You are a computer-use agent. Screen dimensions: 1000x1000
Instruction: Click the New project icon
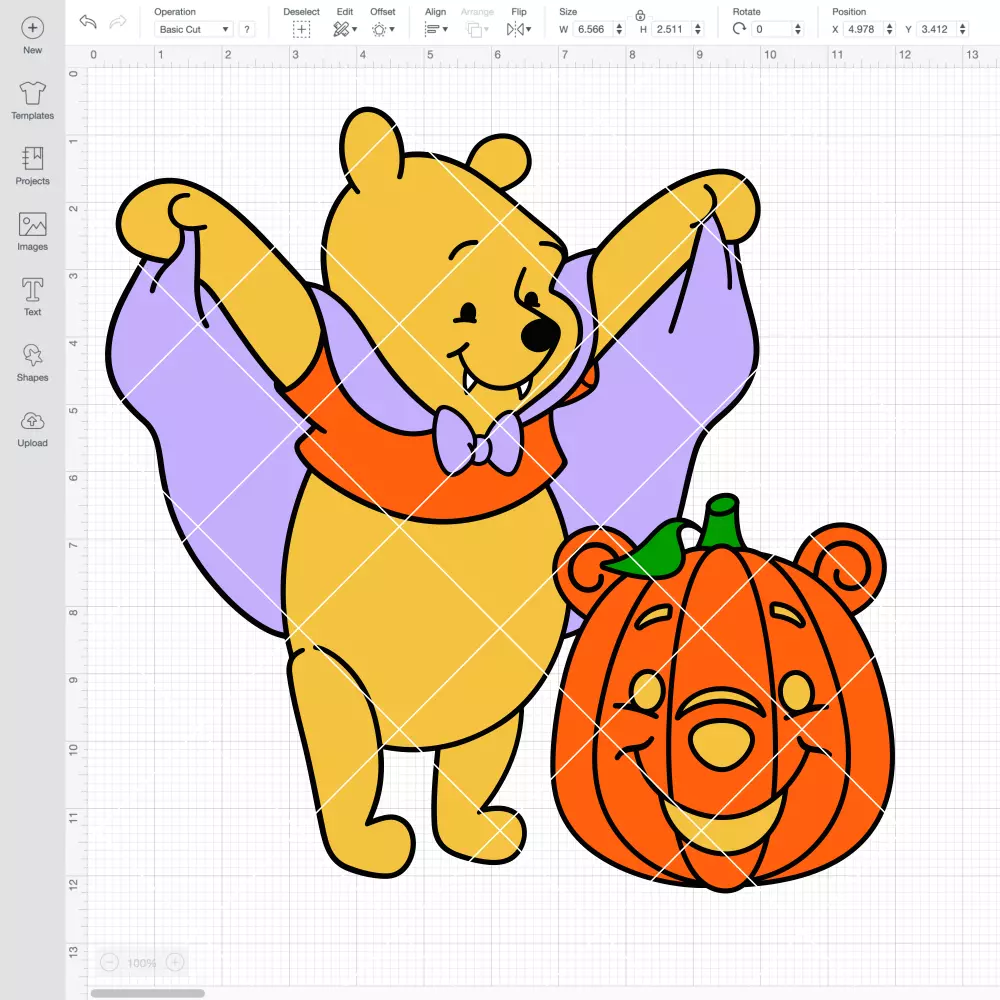33,28
